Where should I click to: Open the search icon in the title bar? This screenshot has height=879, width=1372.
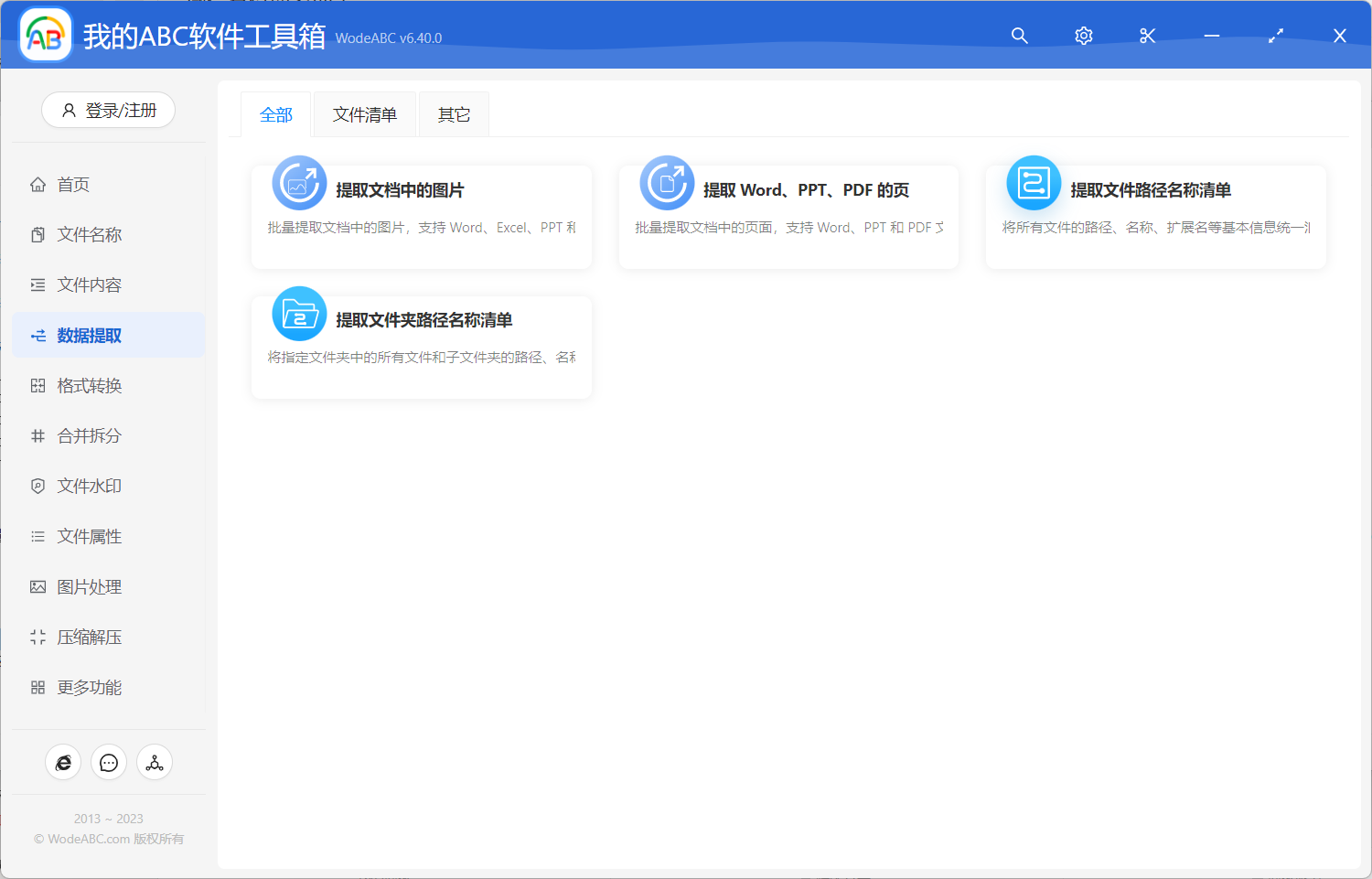pos(1019,36)
